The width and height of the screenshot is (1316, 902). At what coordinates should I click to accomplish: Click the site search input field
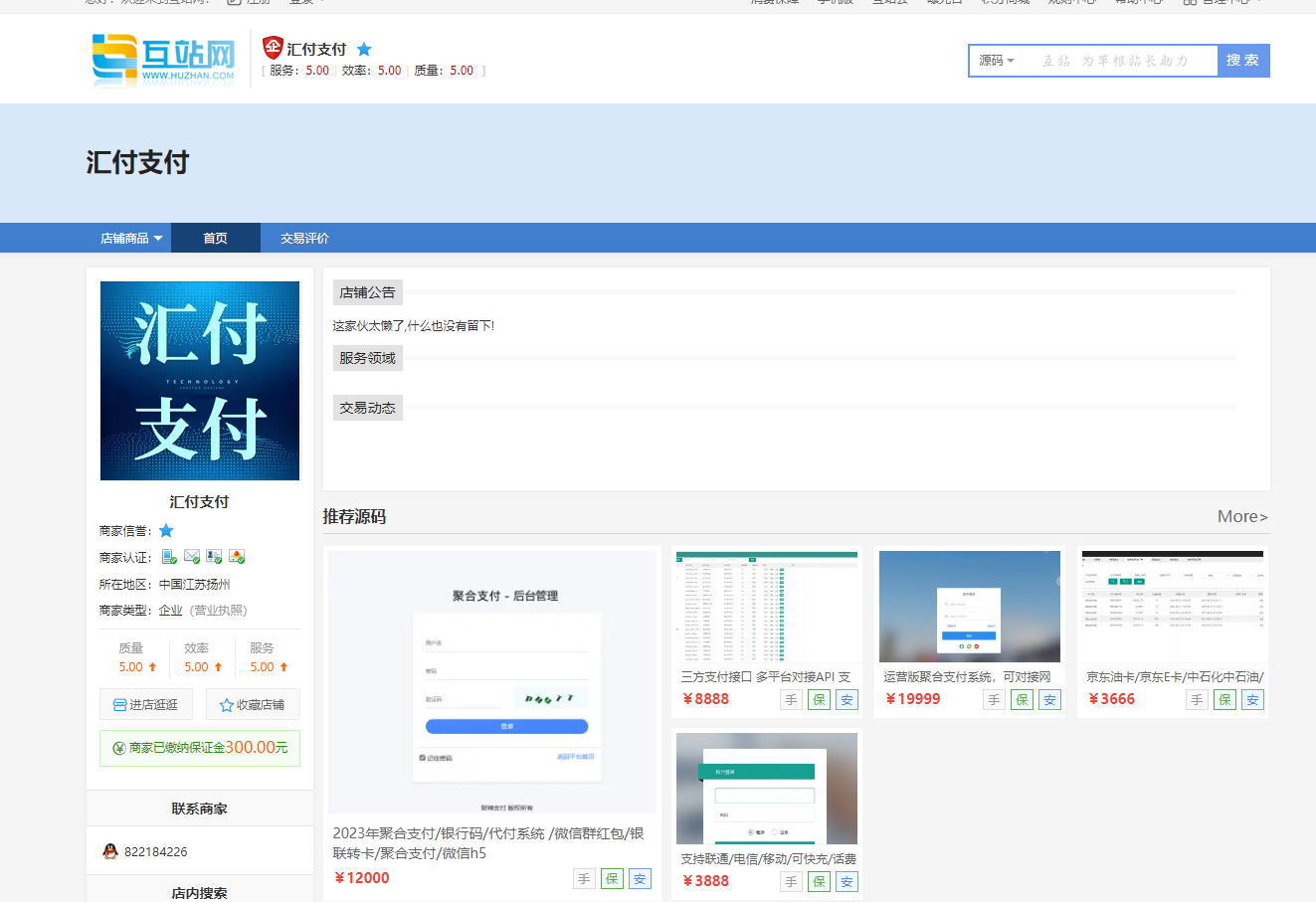[1119, 61]
